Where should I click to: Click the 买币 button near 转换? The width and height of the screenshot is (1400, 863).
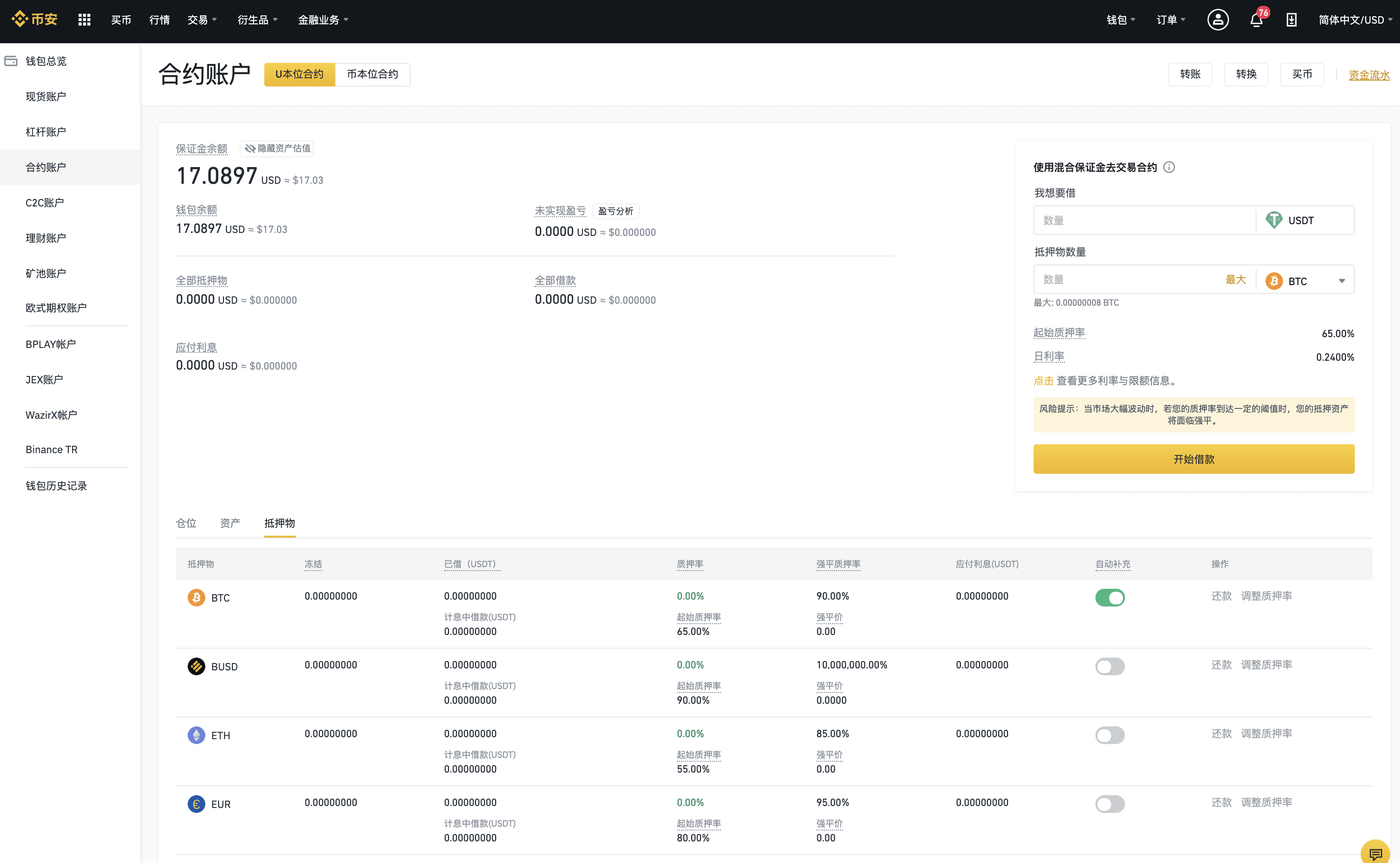[1302, 74]
